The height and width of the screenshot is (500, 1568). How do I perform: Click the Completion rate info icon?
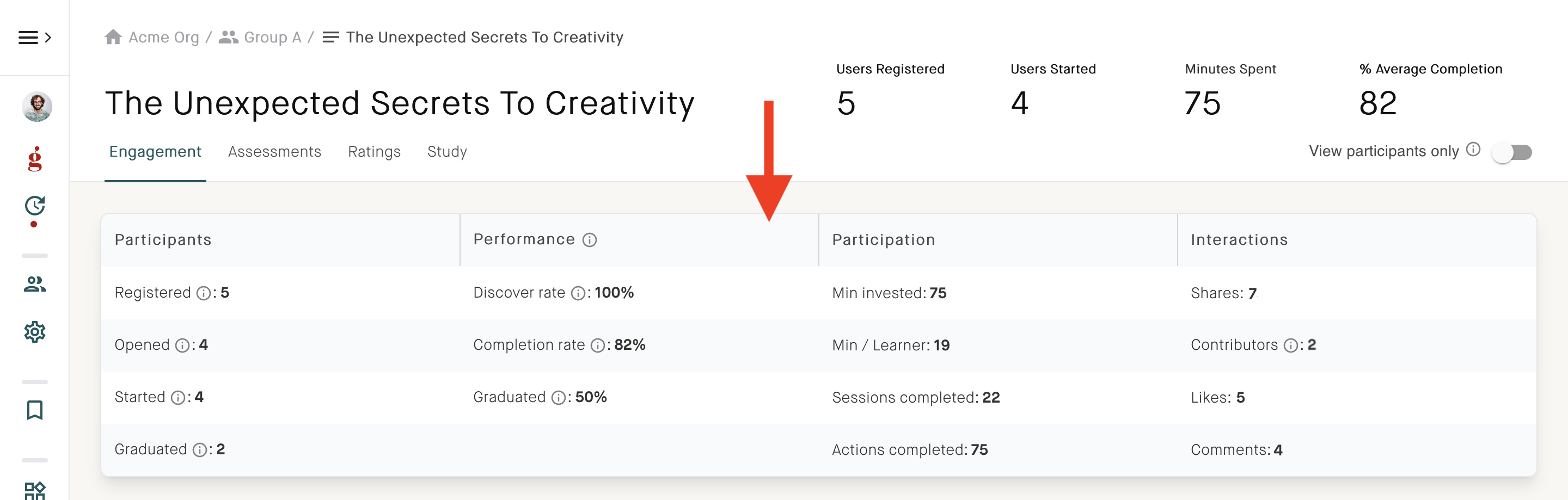(598, 346)
